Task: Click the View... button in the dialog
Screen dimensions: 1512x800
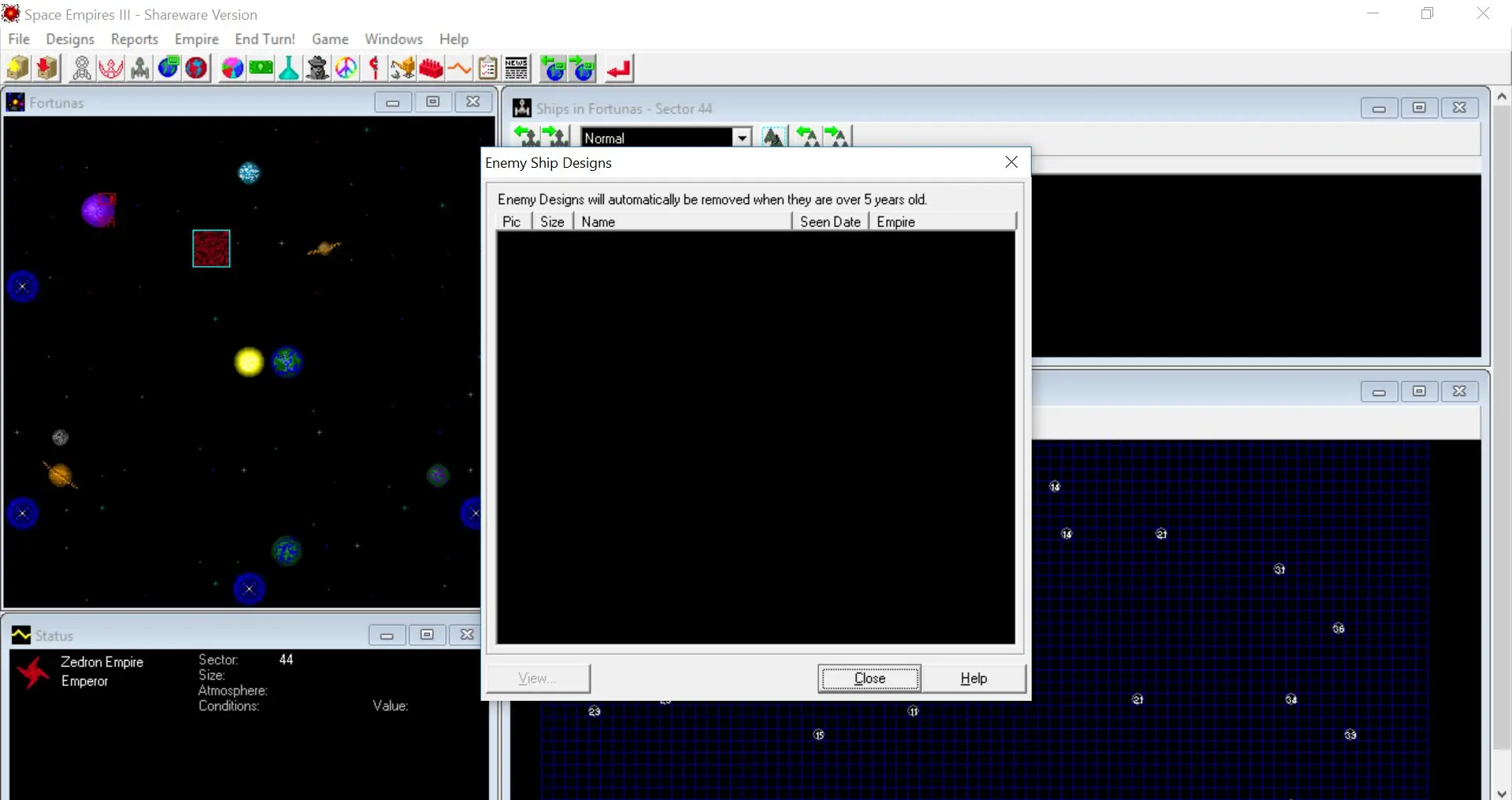Action: [x=538, y=678]
